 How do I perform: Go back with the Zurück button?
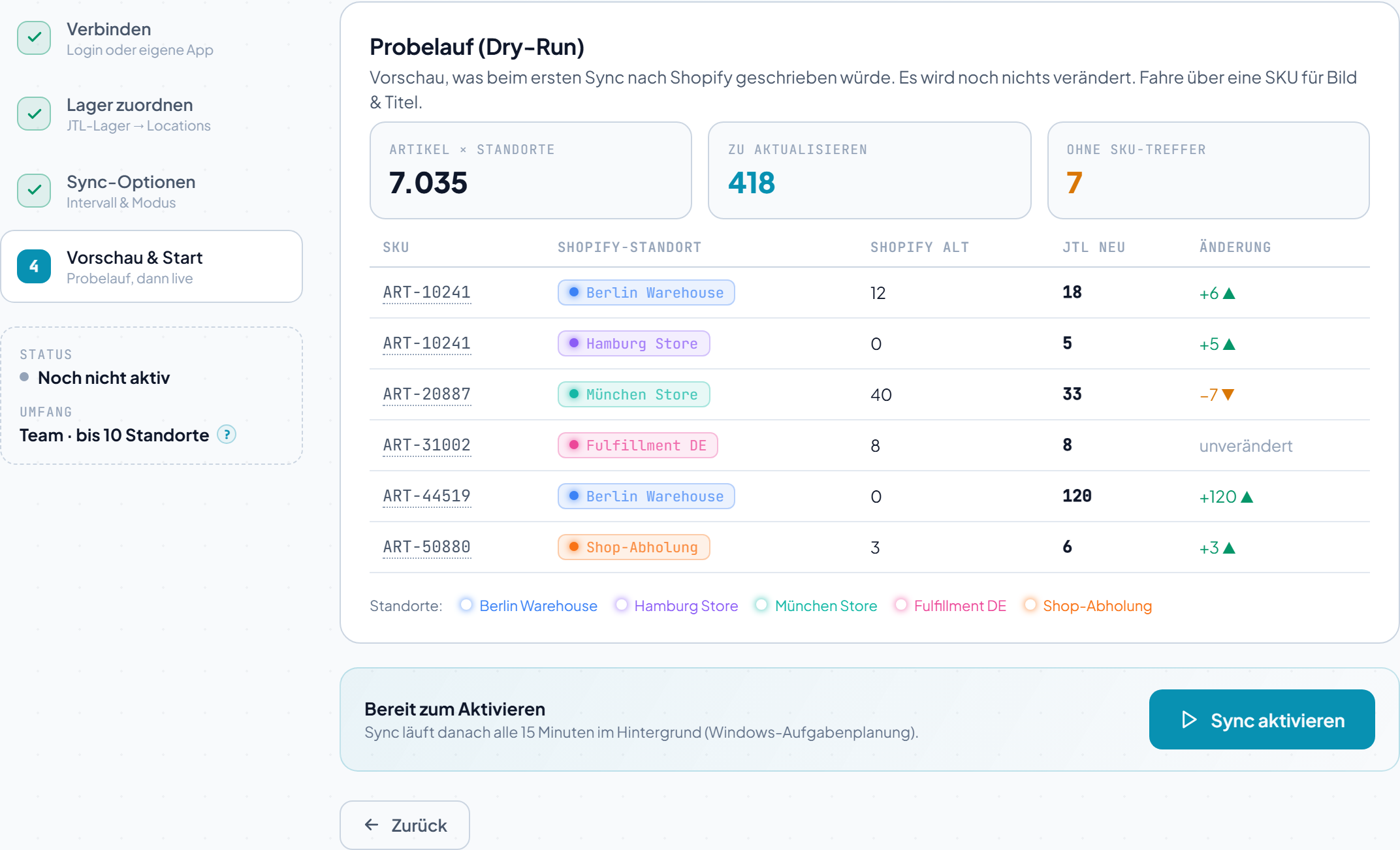pyautogui.click(x=405, y=825)
